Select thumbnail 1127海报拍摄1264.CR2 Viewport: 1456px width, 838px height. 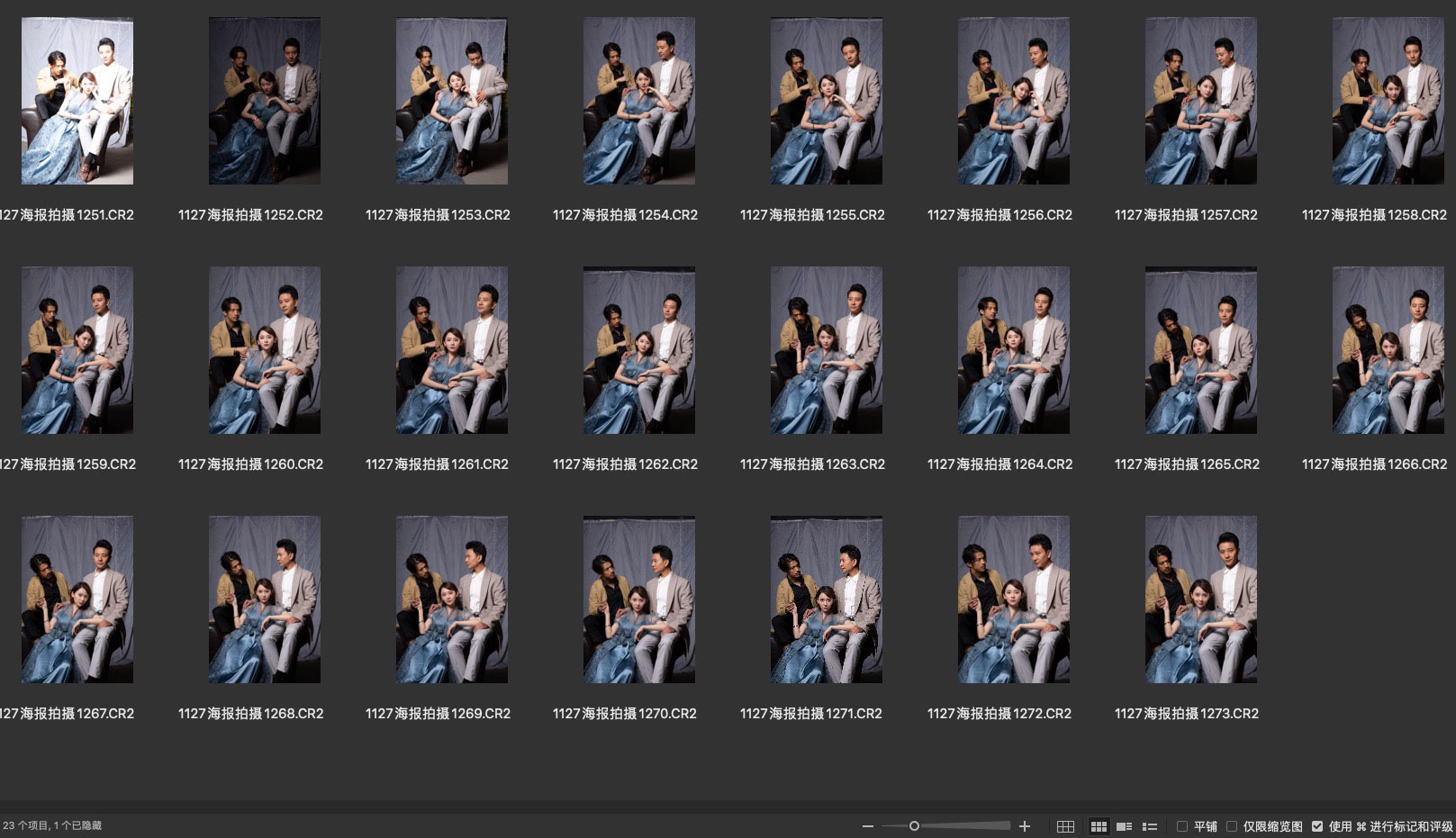point(1014,350)
